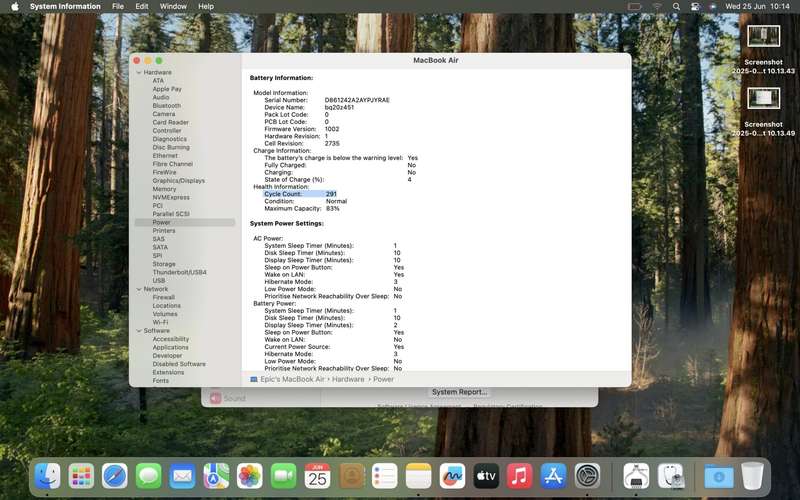Open the File menu
The height and width of the screenshot is (500, 800).
point(118,6)
